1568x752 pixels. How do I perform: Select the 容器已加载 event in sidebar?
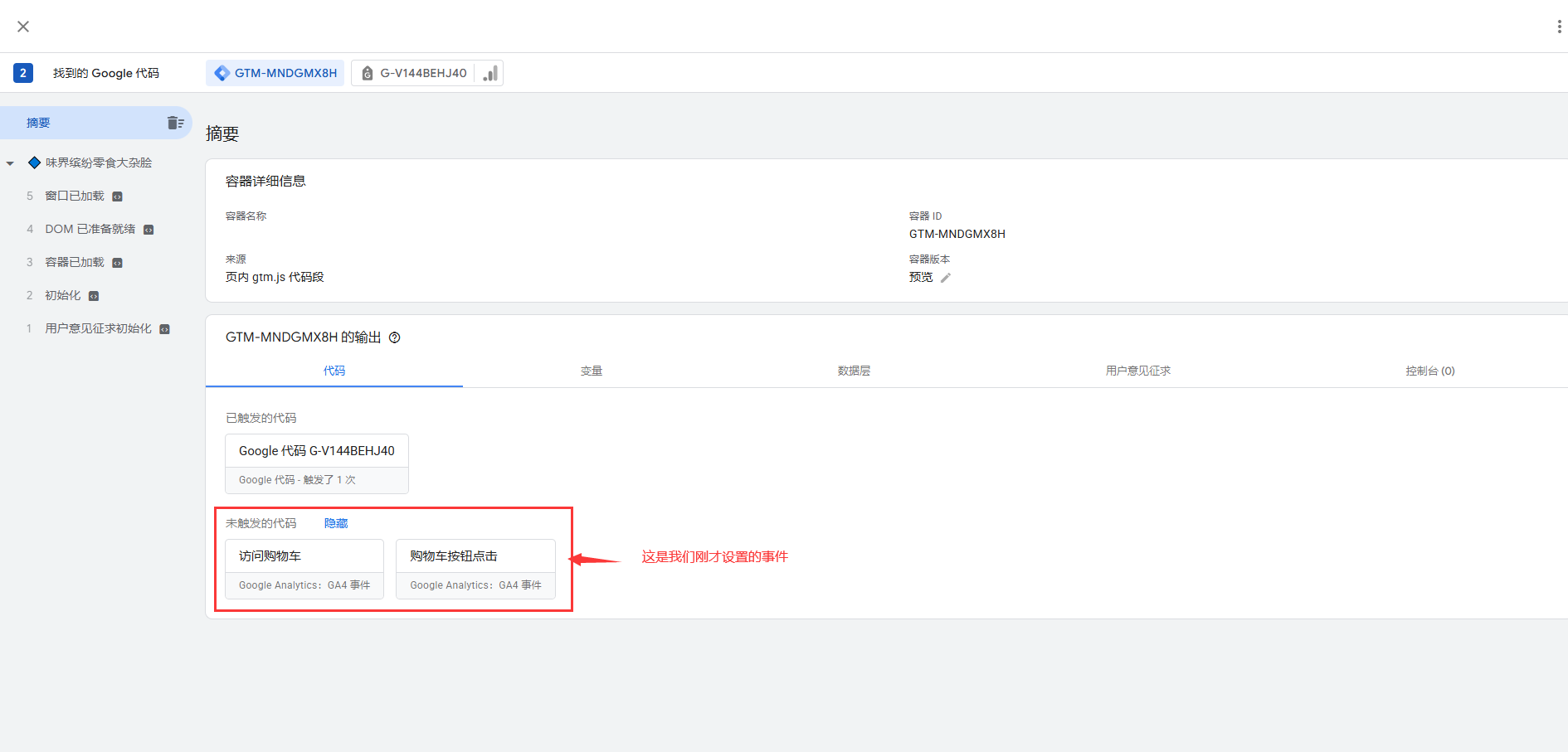[x=75, y=262]
